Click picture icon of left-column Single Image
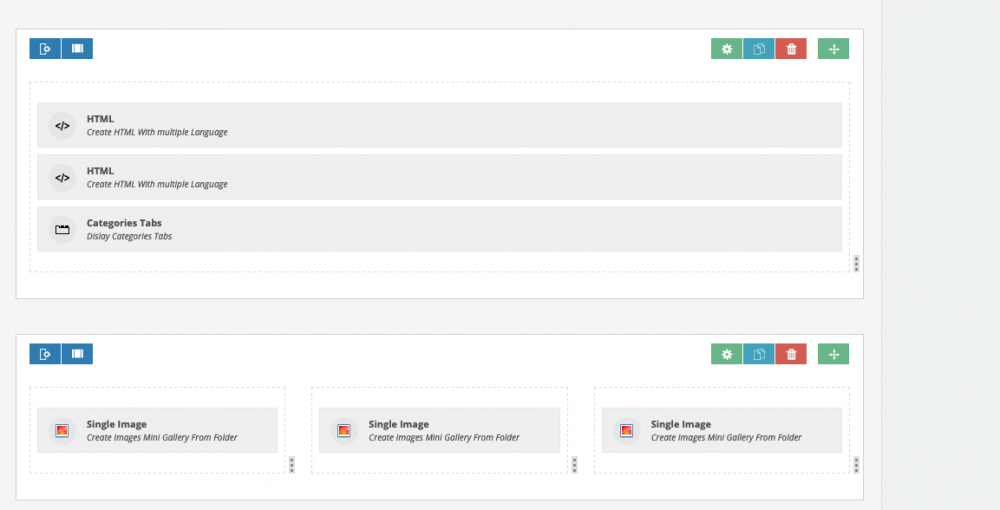 coord(62,431)
